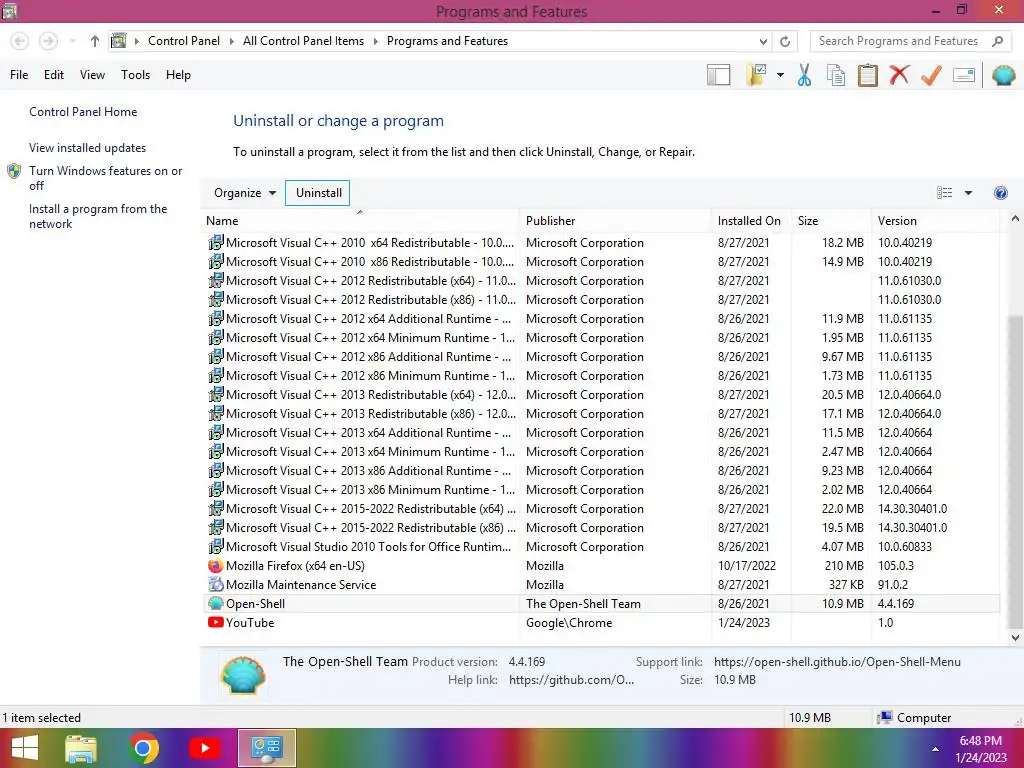
Task: Click the orange checkmark Properties icon
Action: pyautogui.click(x=931, y=75)
